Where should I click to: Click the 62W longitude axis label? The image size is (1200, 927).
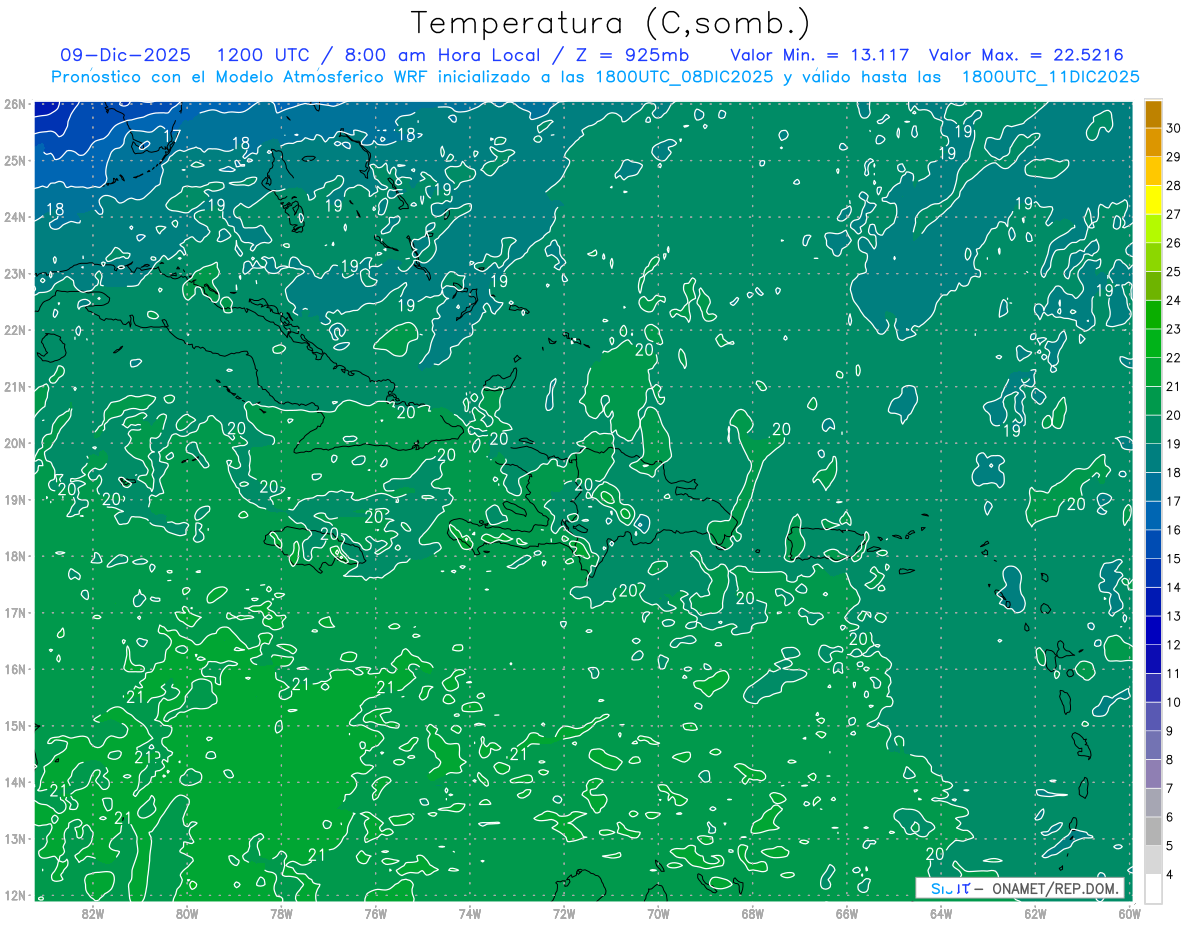(x=1035, y=912)
